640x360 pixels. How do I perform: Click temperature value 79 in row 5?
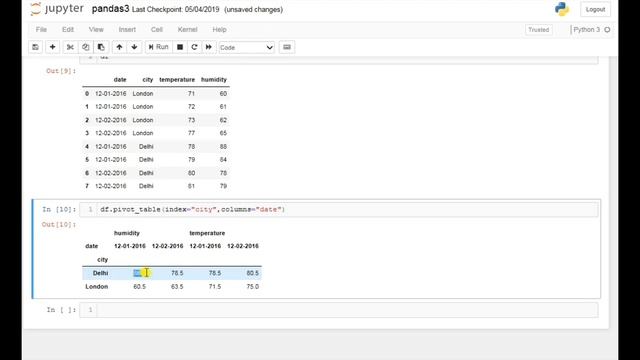coord(191,160)
